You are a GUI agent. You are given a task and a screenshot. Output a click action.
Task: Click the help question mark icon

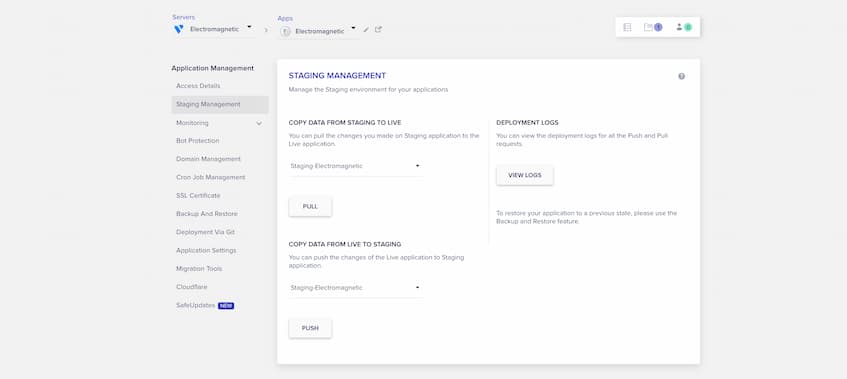(x=682, y=76)
